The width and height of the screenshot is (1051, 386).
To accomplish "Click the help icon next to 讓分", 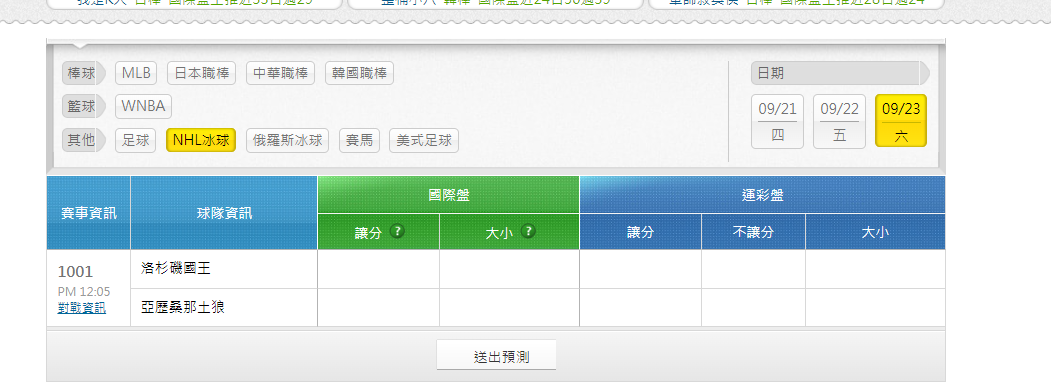I will (x=397, y=232).
